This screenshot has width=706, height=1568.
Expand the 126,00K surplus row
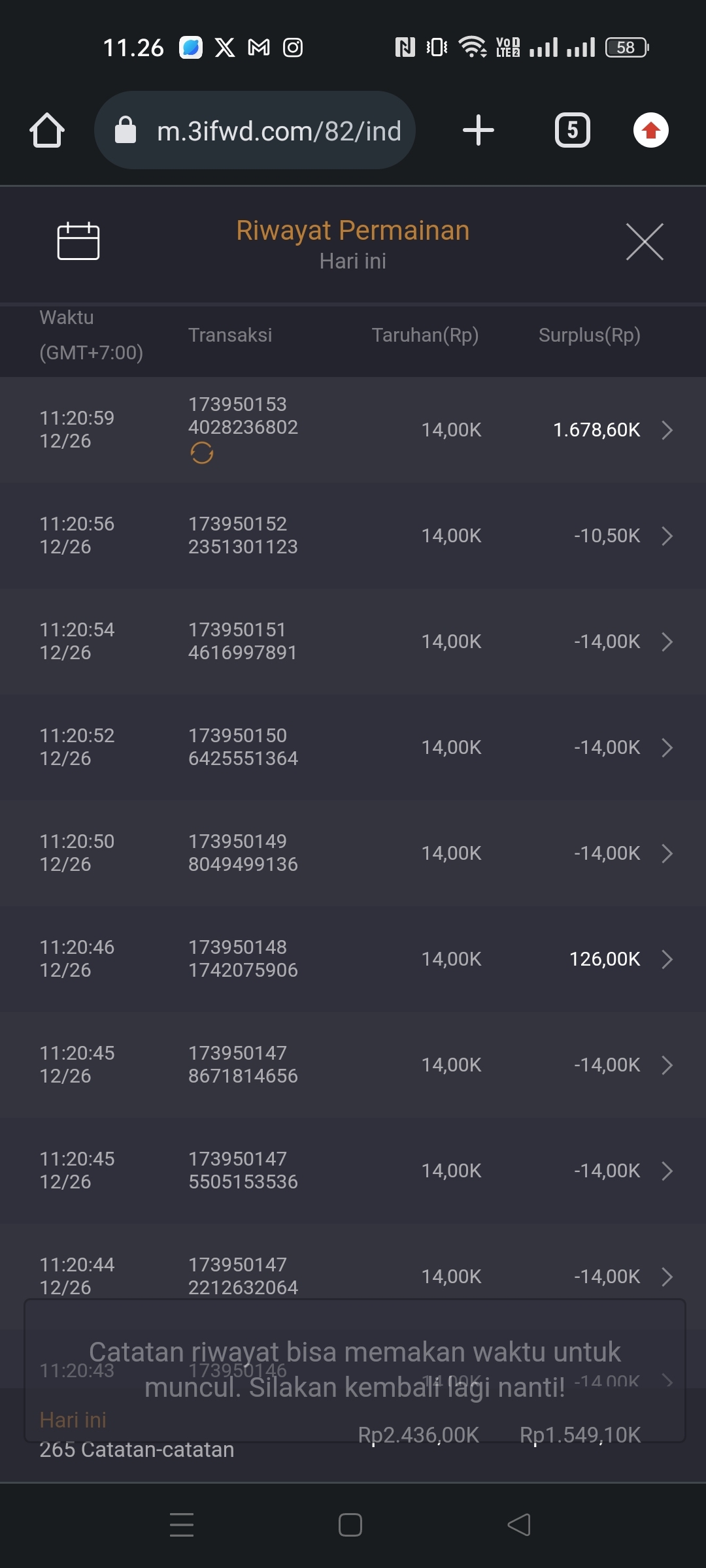667,959
